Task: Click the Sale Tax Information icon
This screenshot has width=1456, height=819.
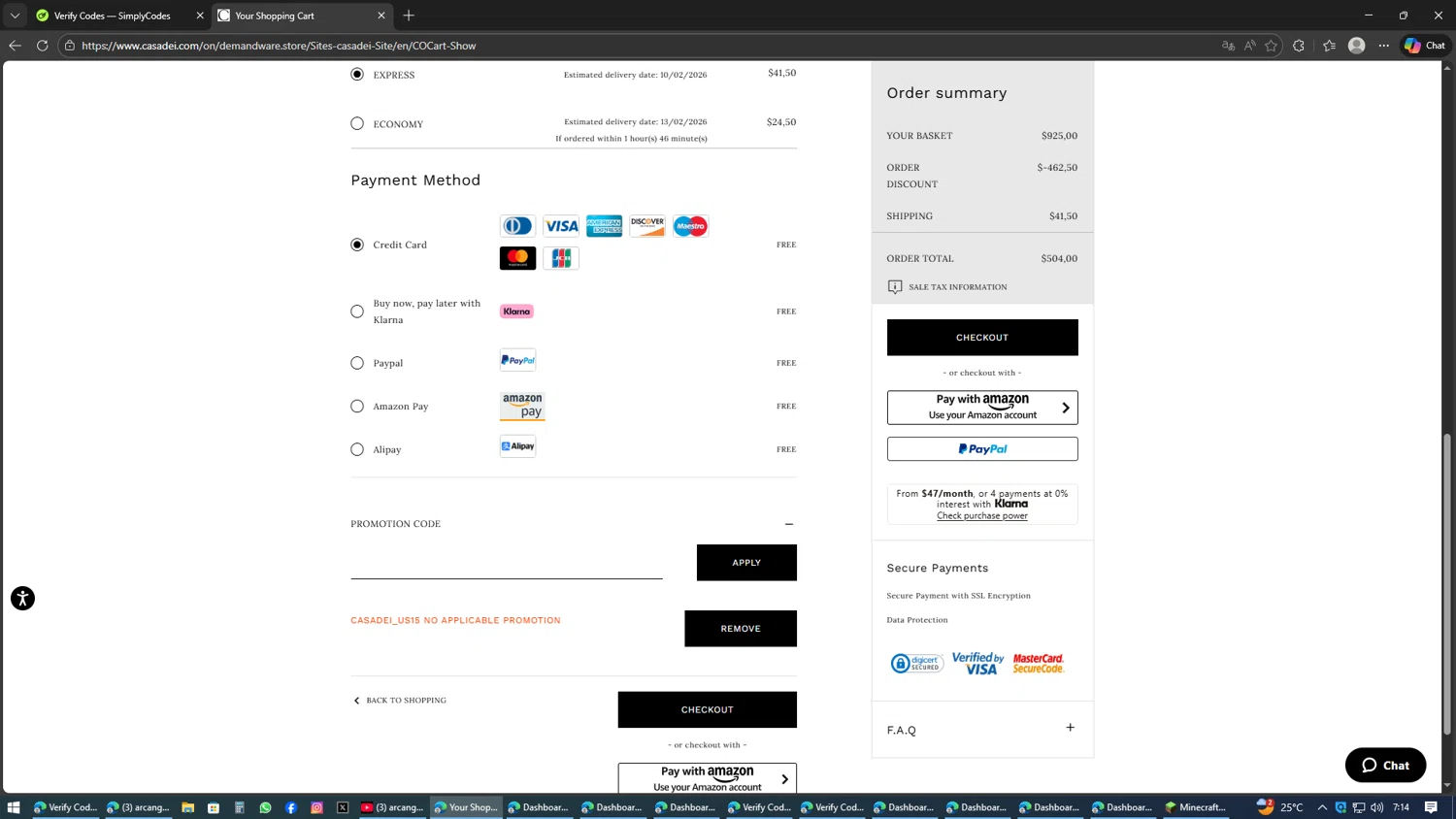Action: click(x=895, y=287)
